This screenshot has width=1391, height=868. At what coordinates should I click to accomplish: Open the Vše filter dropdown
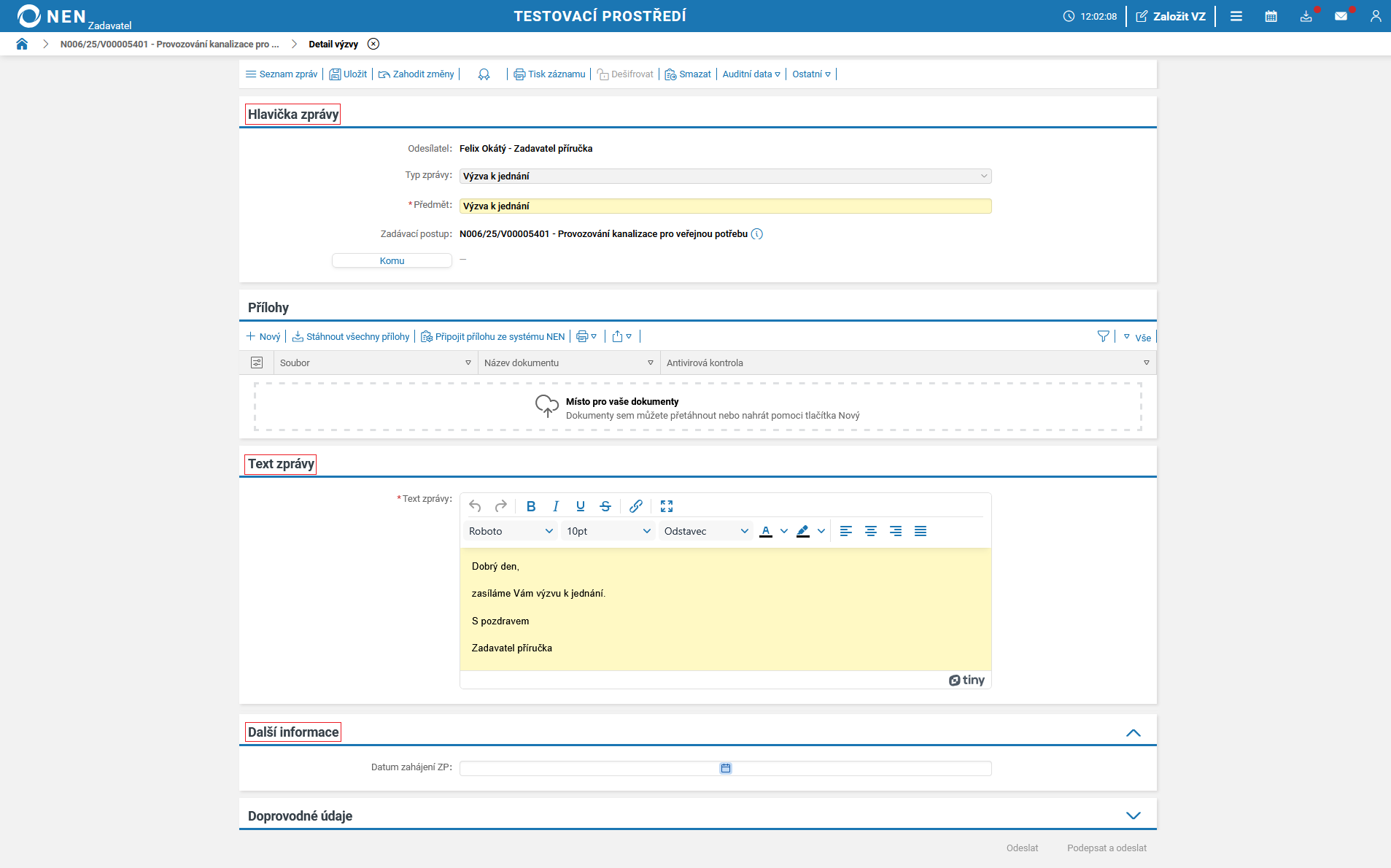coord(1137,337)
